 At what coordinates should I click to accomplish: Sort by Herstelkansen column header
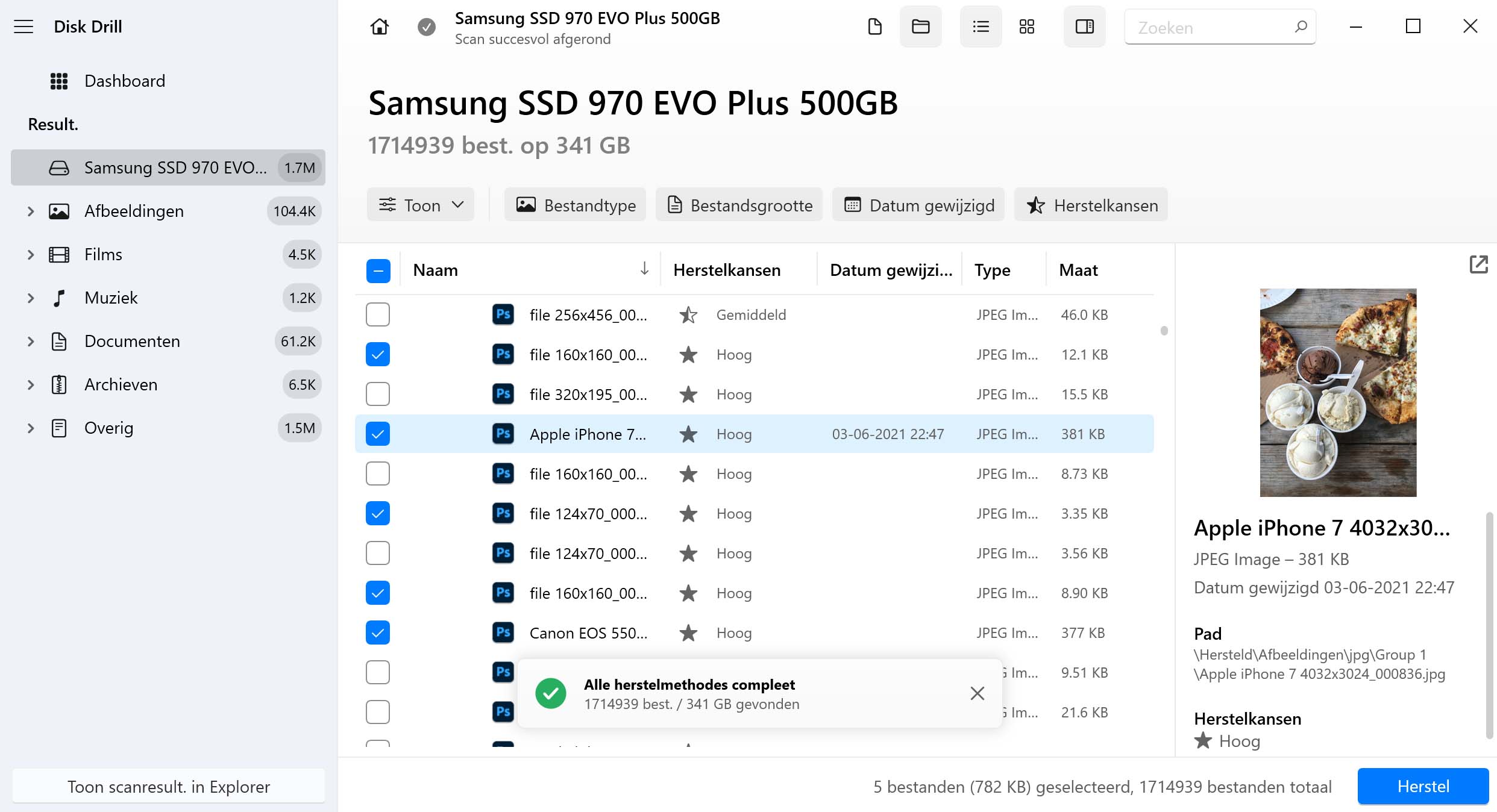tap(727, 270)
